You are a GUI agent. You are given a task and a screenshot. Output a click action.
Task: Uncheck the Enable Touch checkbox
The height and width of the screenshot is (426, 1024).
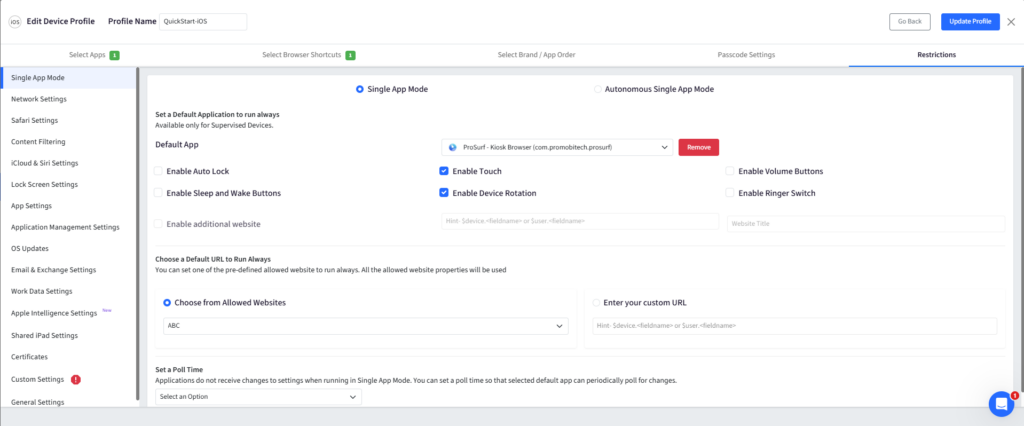[443, 171]
